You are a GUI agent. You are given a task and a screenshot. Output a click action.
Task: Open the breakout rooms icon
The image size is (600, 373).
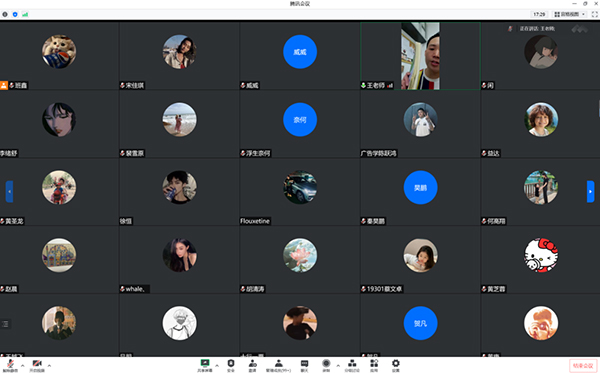click(352, 365)
